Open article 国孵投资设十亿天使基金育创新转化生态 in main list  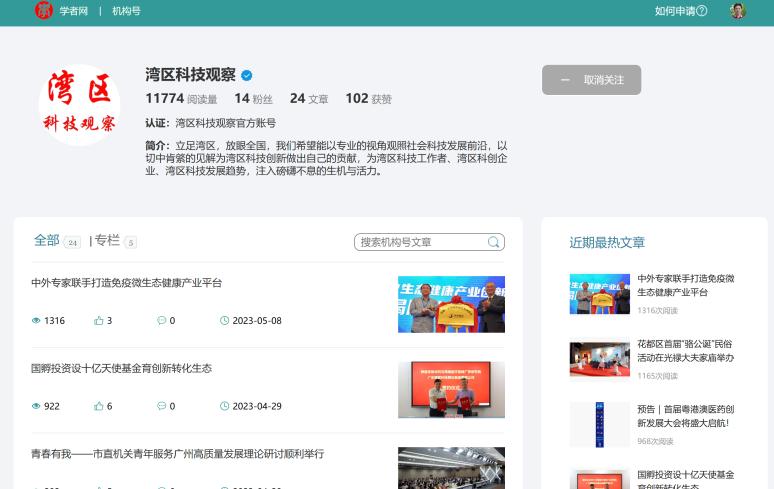coord(121,369)
